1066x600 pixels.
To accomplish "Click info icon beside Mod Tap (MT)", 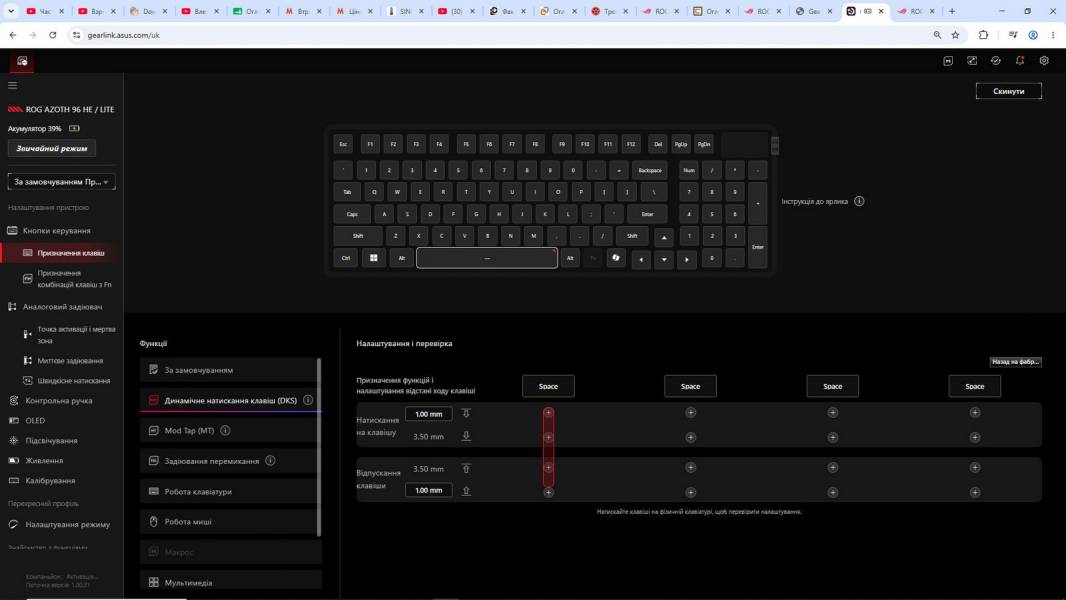I will [x=225, y=430].
